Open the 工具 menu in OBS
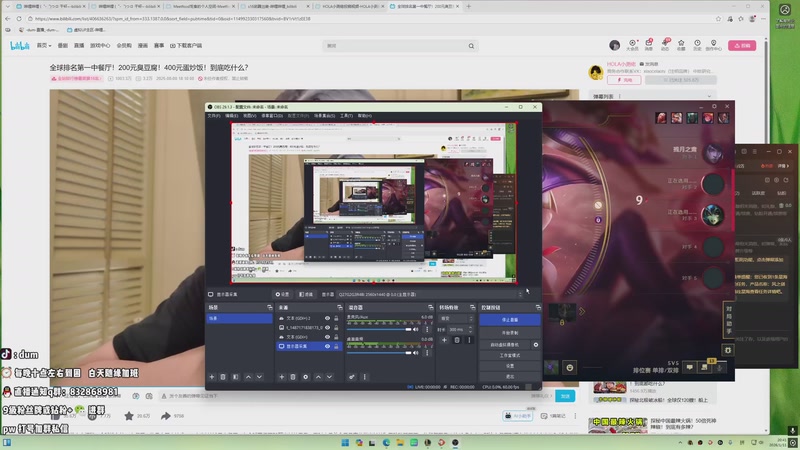The height and width of the screenshot is (450, 800). click(346, 115)
